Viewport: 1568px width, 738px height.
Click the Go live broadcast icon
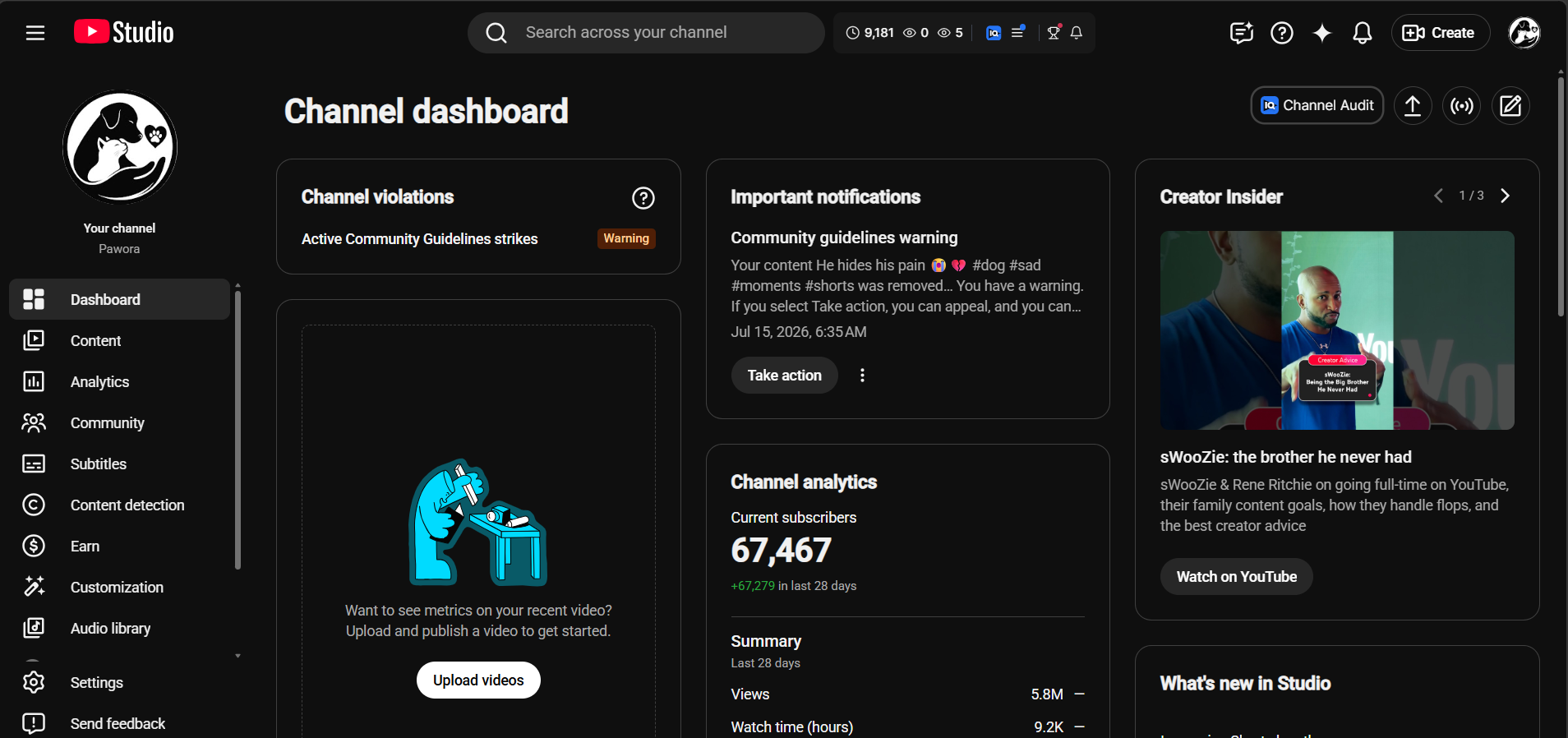1462,106
